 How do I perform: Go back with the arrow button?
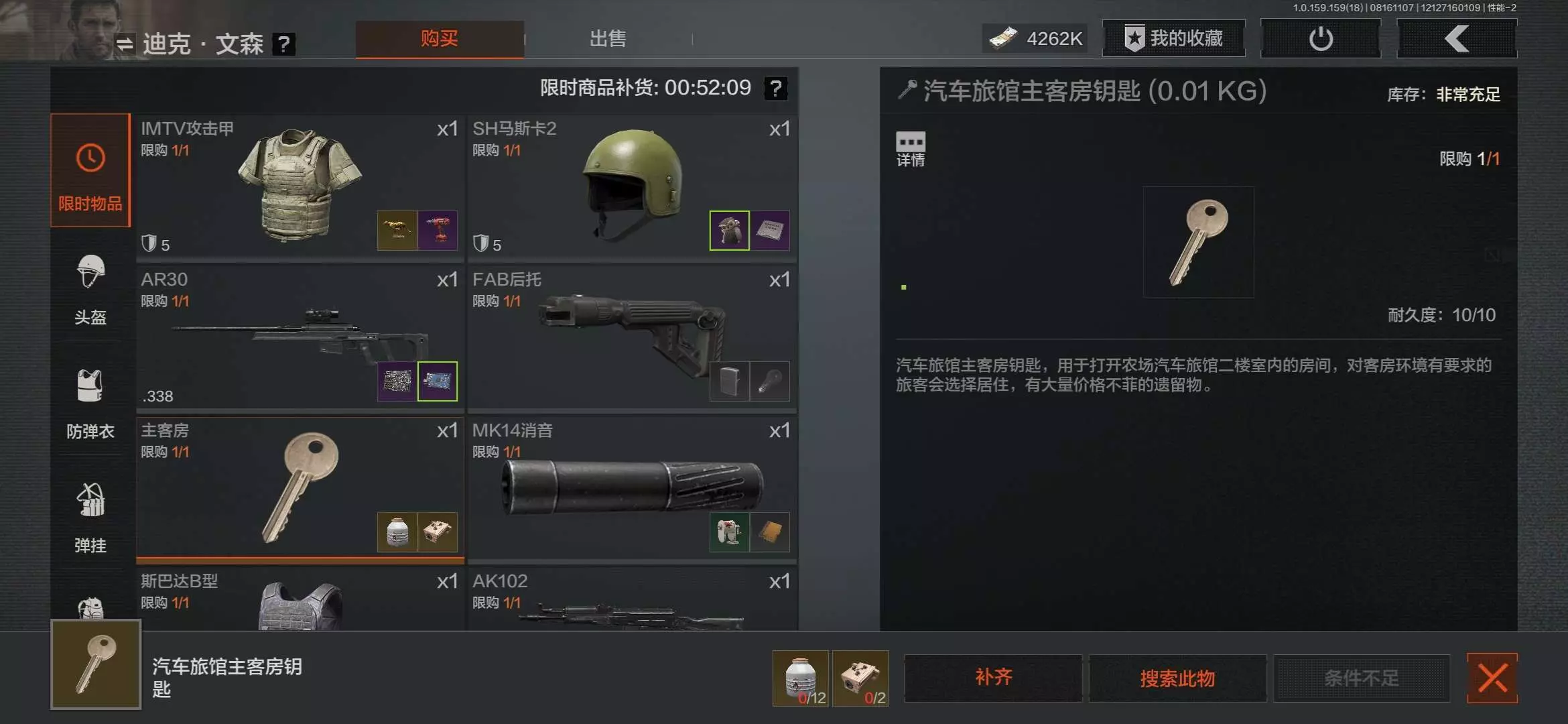(x=1457, y=39)
